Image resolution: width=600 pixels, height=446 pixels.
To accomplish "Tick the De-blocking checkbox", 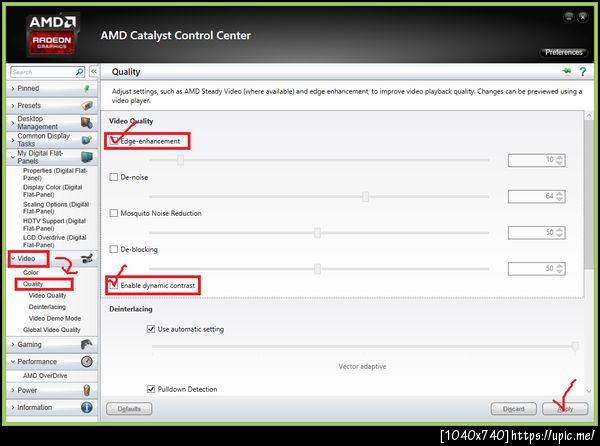I will (x=114, y=249).
